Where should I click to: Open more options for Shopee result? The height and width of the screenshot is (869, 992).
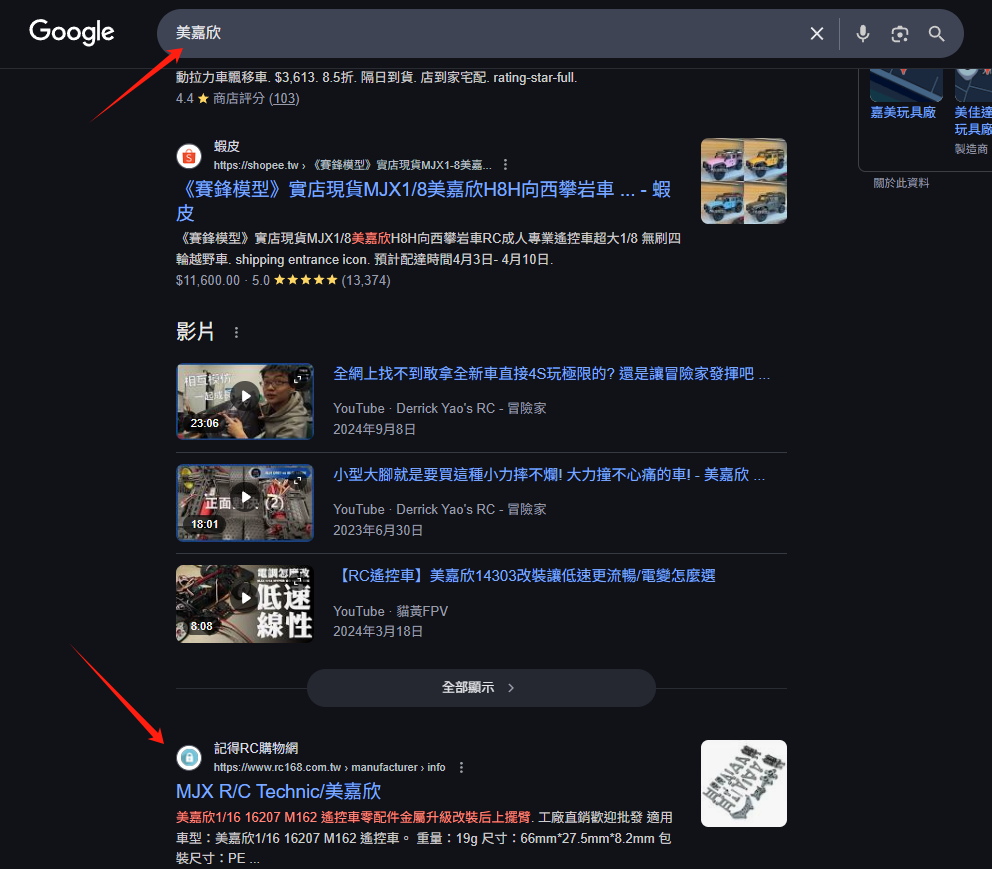(505, 165)
